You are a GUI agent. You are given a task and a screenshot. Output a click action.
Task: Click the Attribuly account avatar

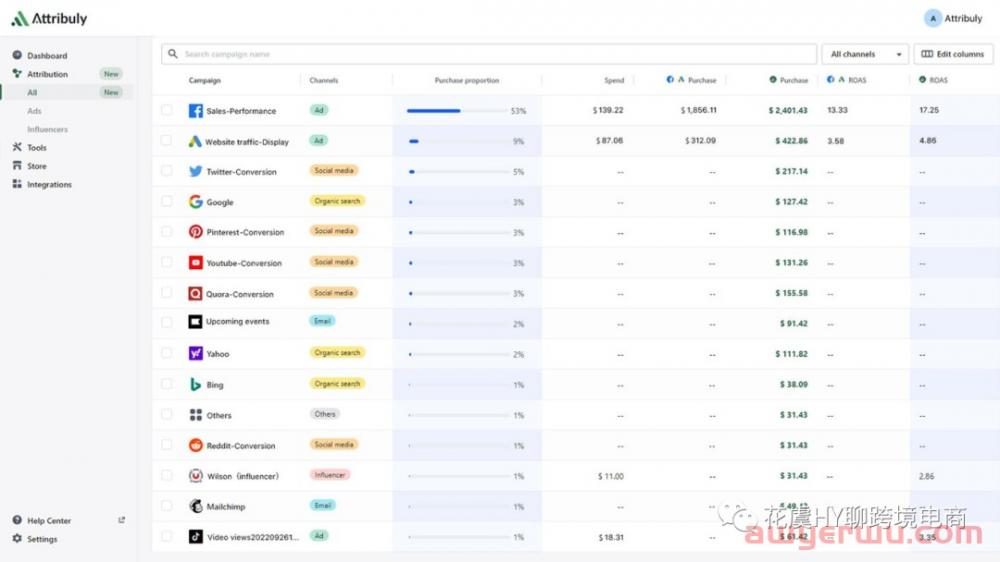pyautogui.click(x=932, y=18)
